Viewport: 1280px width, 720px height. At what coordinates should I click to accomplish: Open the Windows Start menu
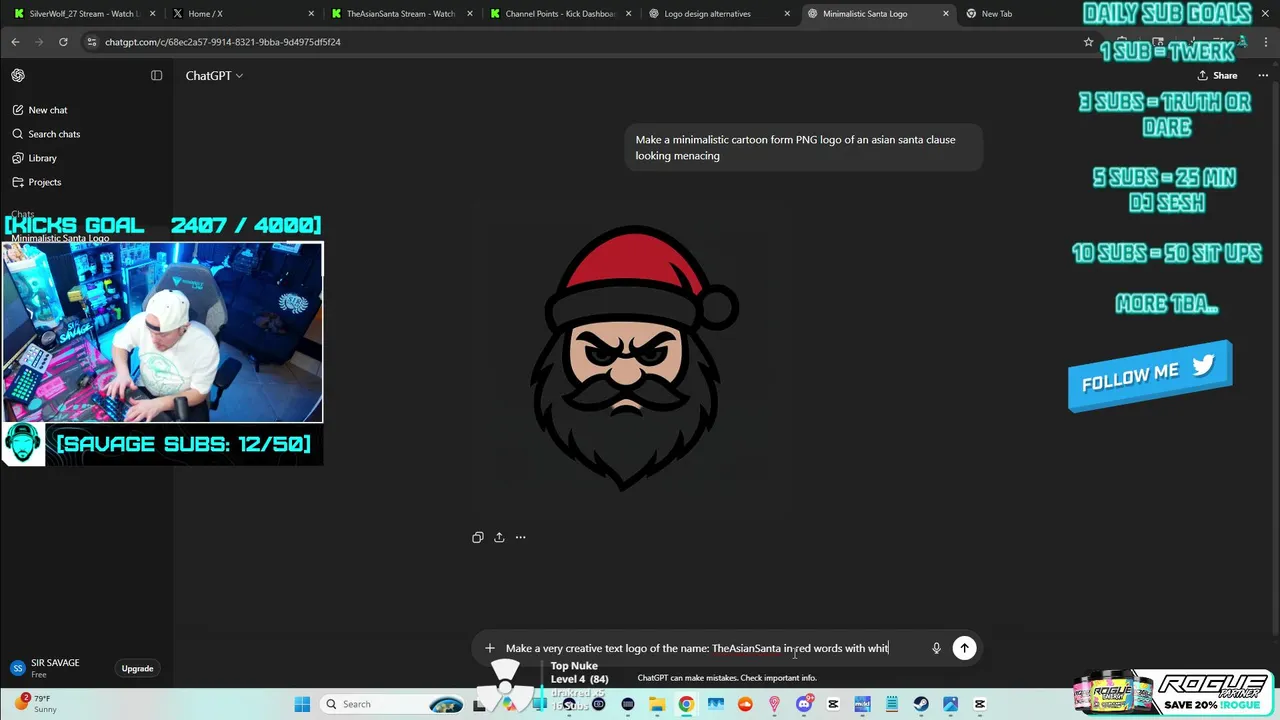(302, 704)
